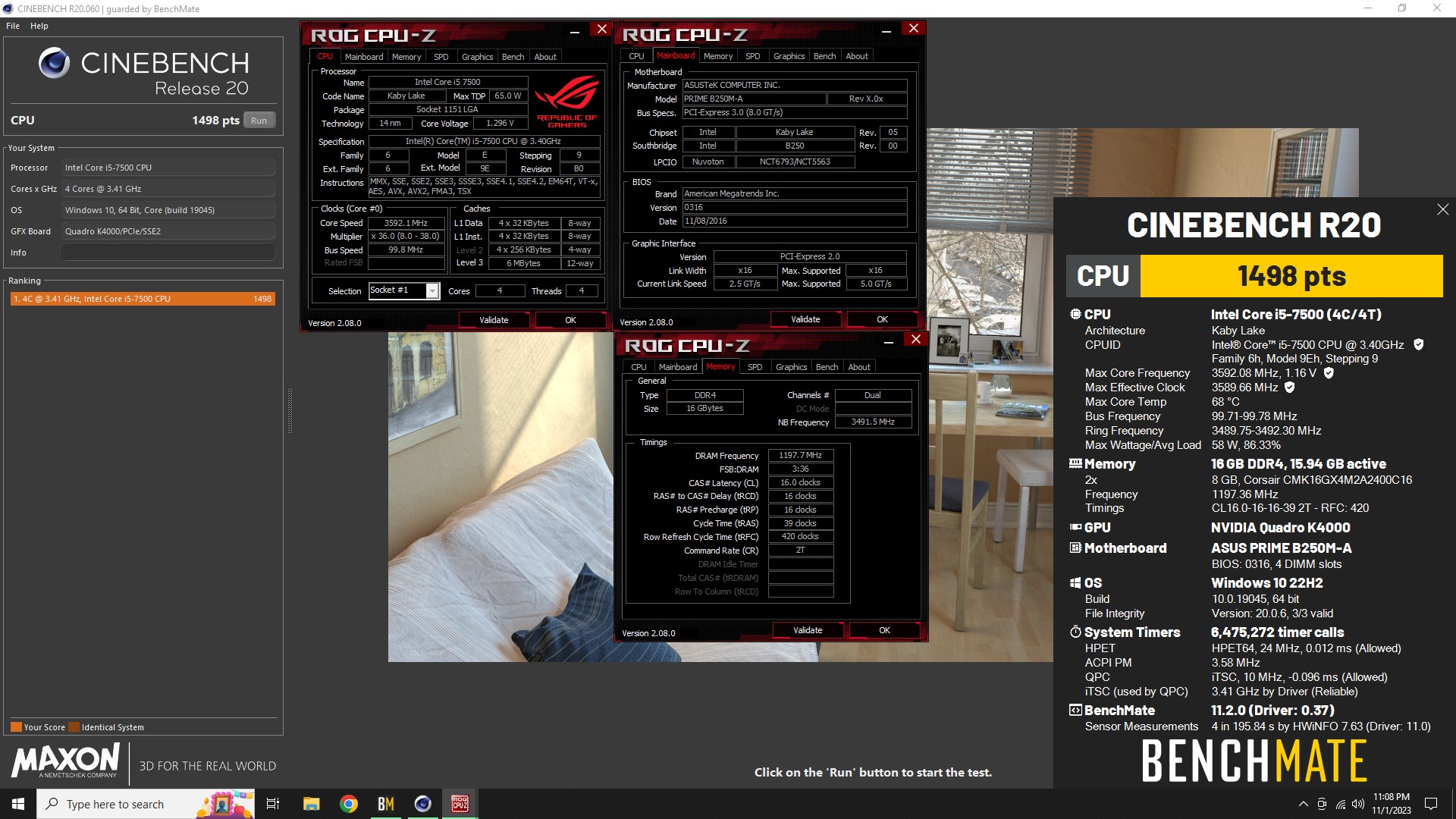Select the ranking entry for i5-7500 scoring 1498
Screen dimensions: 1456x819
tap(143, 299)
